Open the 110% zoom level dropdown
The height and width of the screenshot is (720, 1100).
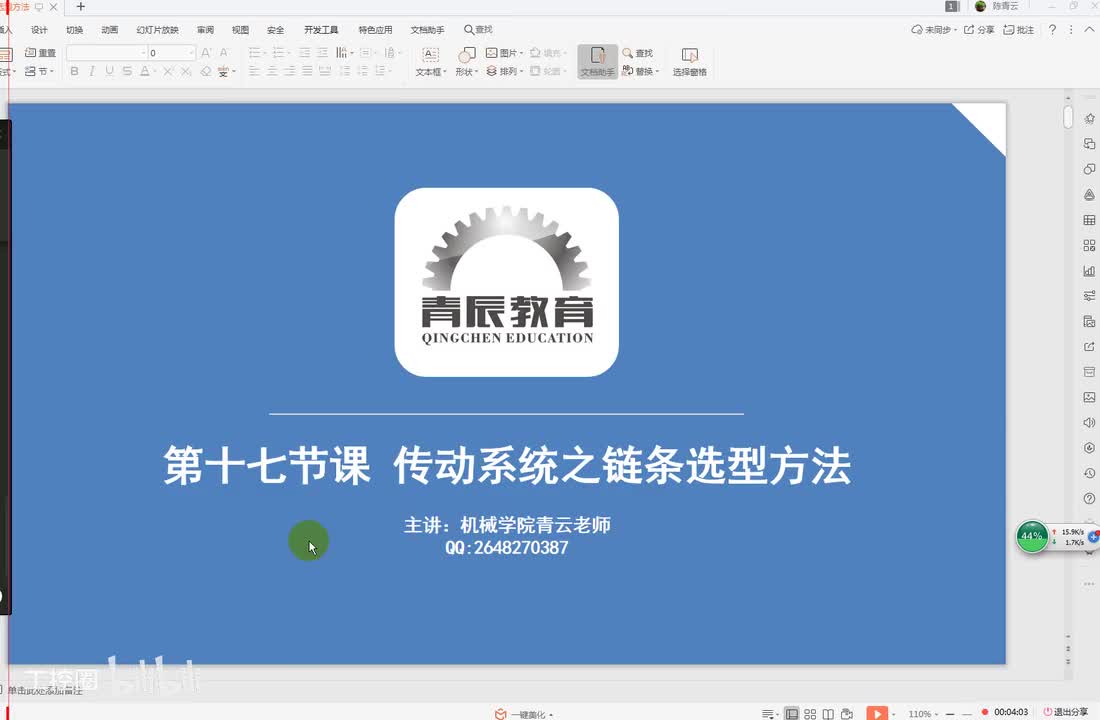923,714
